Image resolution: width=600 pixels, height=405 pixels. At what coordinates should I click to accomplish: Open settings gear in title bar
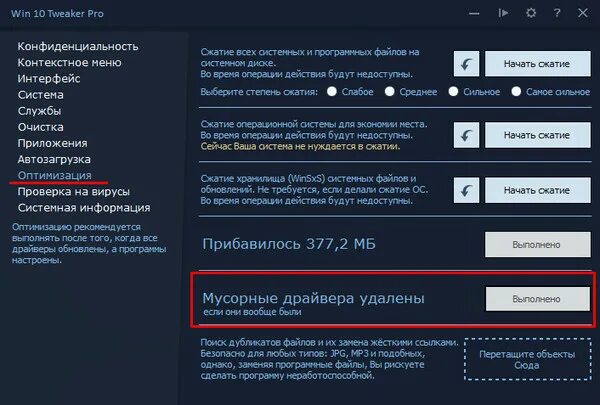(531, 13)
